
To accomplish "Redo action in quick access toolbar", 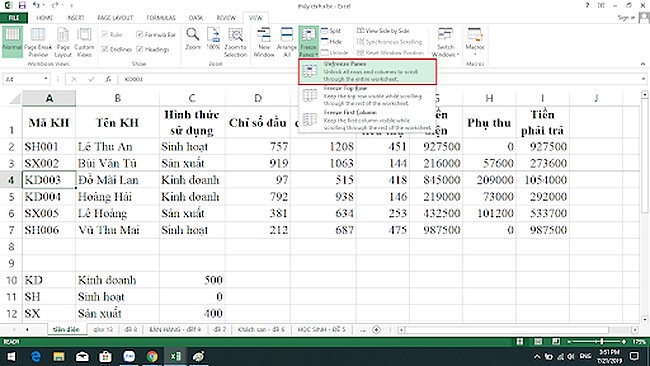I will [x=56, y=6].
